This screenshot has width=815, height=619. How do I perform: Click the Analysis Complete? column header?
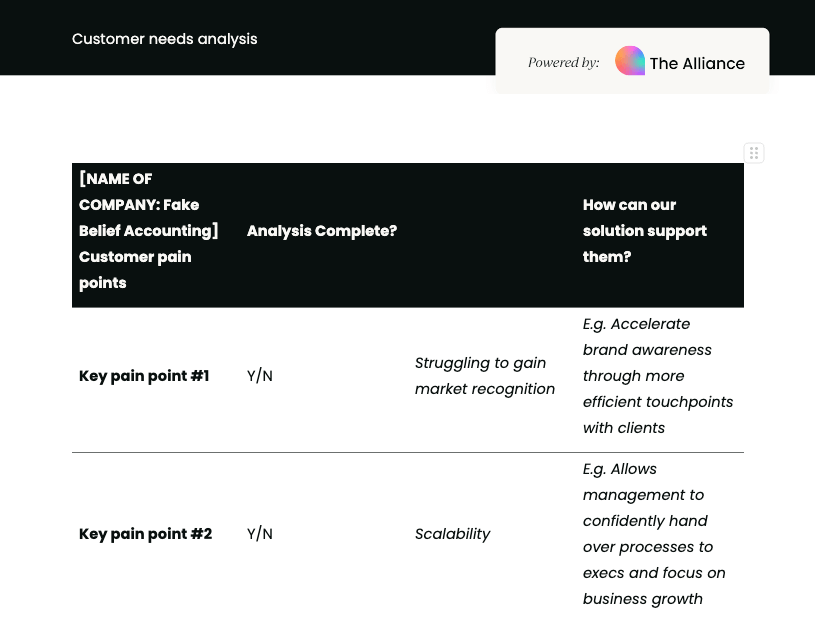(321, 231)
